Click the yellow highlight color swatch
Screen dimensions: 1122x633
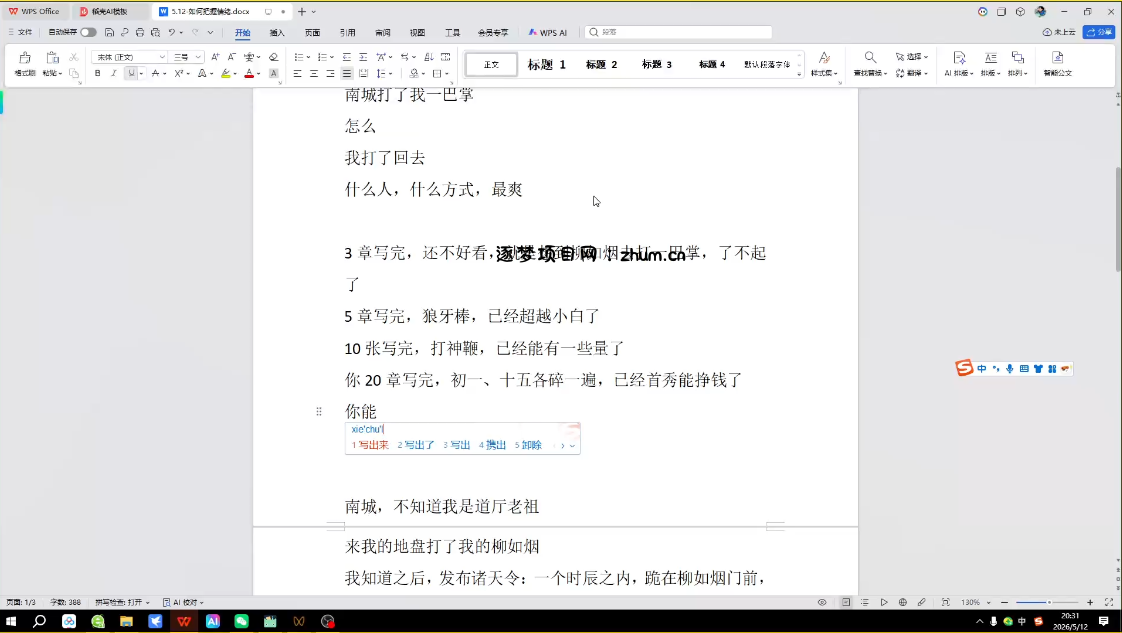tap(225, 73)
